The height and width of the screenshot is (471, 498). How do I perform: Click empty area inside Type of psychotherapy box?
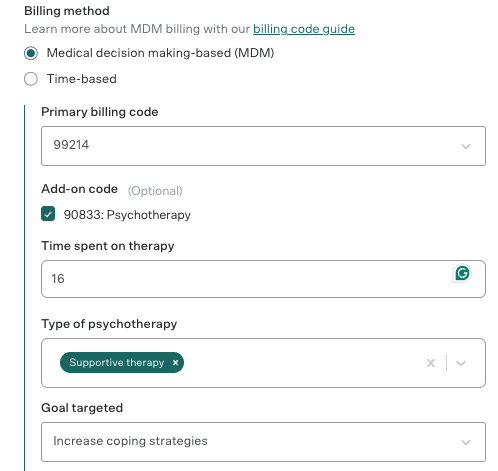pyautogui.click(x=300, y=363)
